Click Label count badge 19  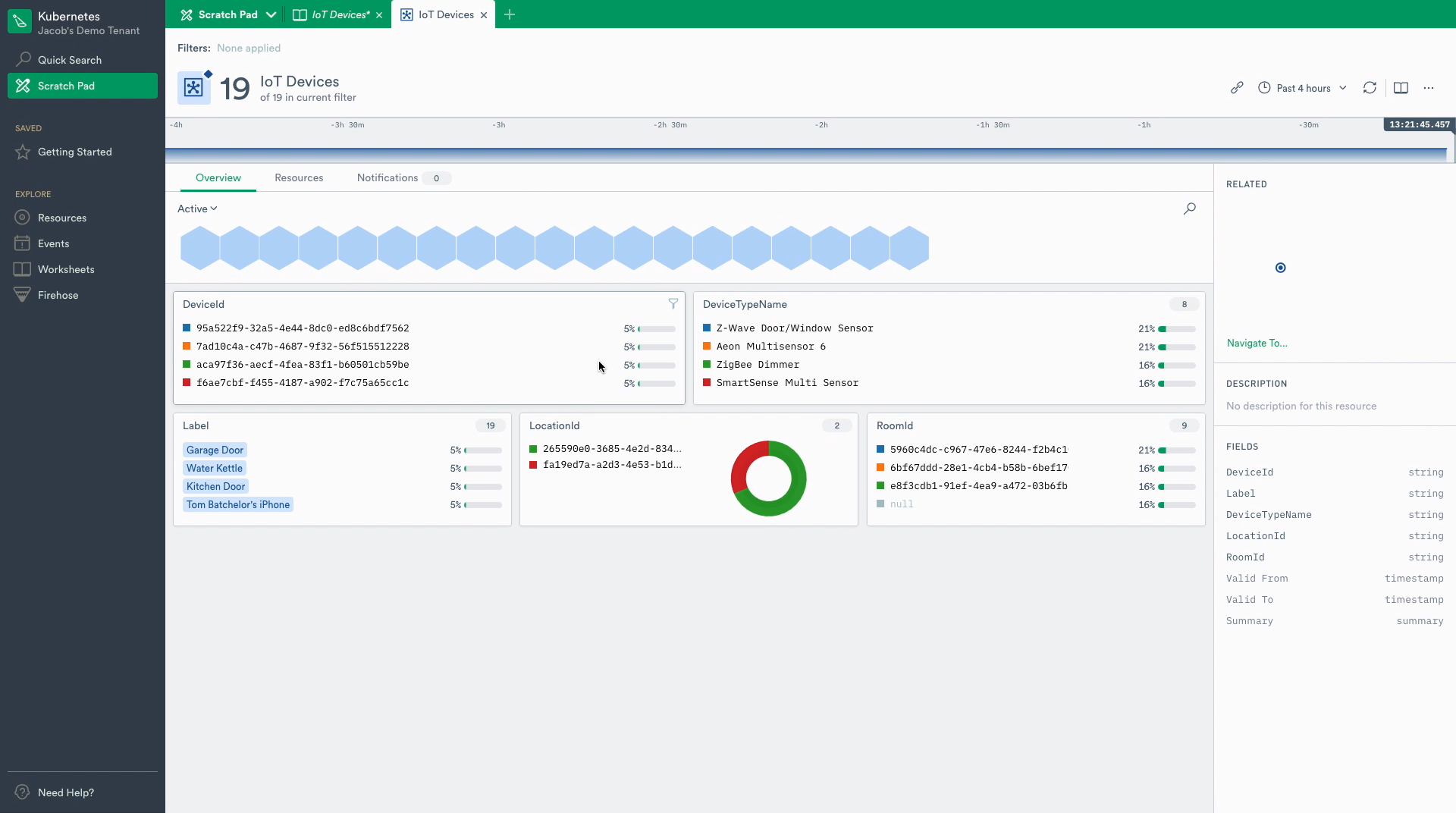490,425
